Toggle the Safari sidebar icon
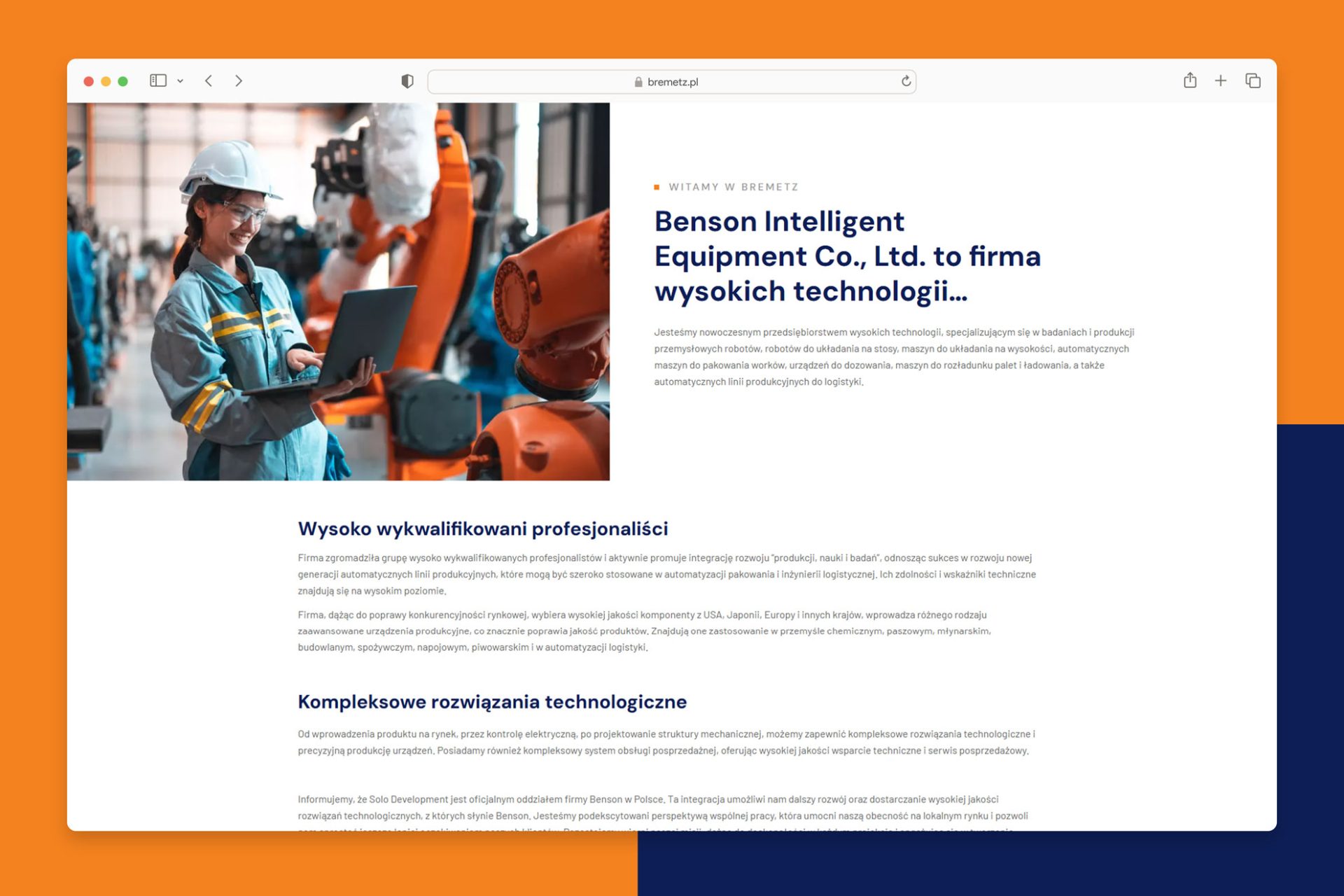The image size is (1344, 896). [x=158, y=81]
